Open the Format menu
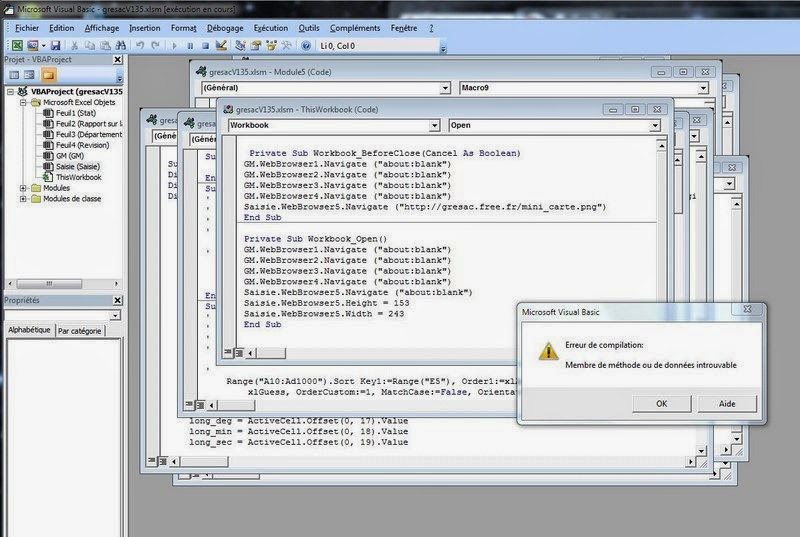This screenshot has height=537, width=800. click(183, 28)
